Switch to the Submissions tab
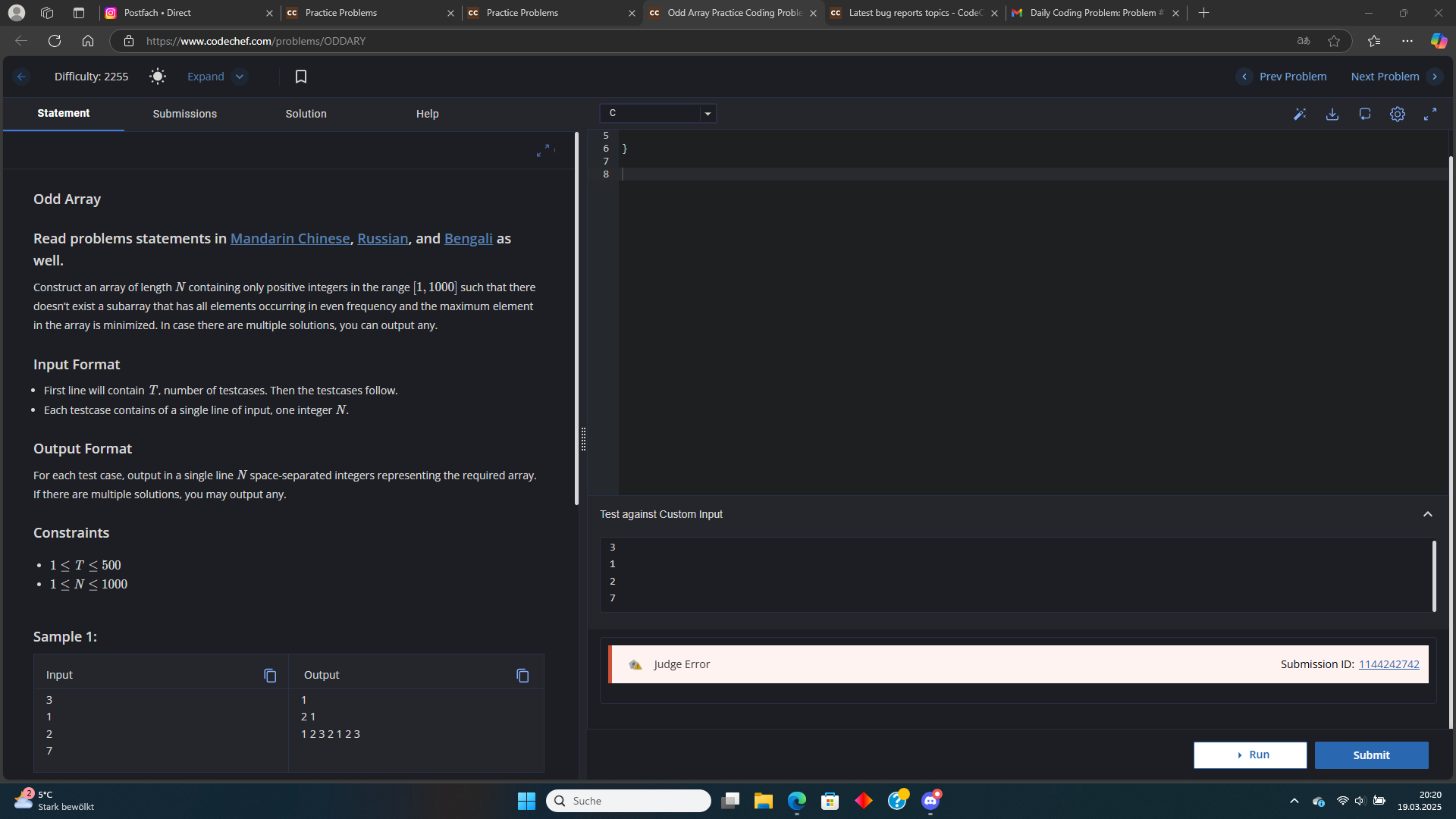Image resolution: width=1456 pixels, height=819 pixels. coord(184,114)
